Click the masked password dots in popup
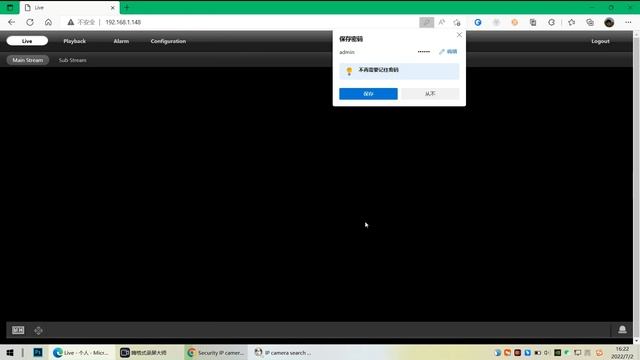The height and width of the screenshot is (360, 640). [424, 52]
